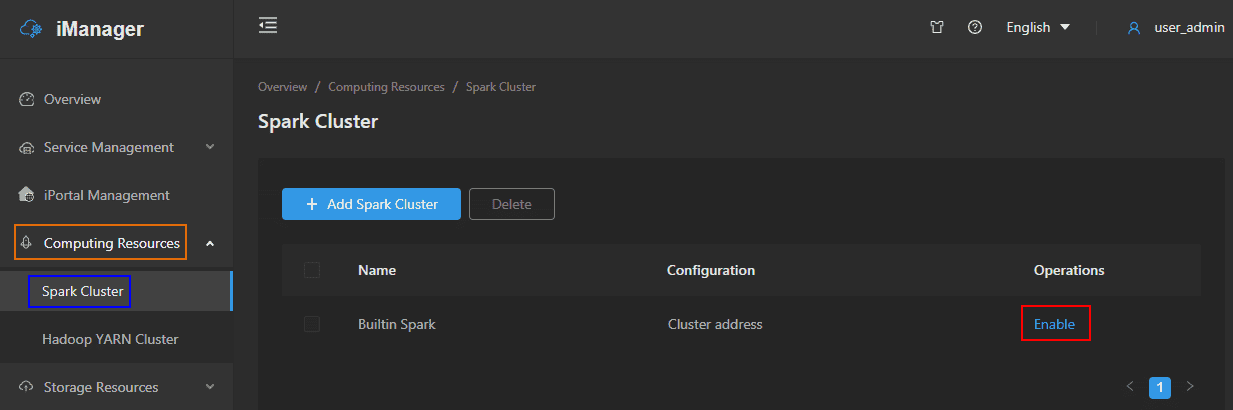The width and height of the screenshot is (1233, 410).
Task: Click the Storage Resources cloud icon
Action: pyautogui.click(x=27, y=387)
